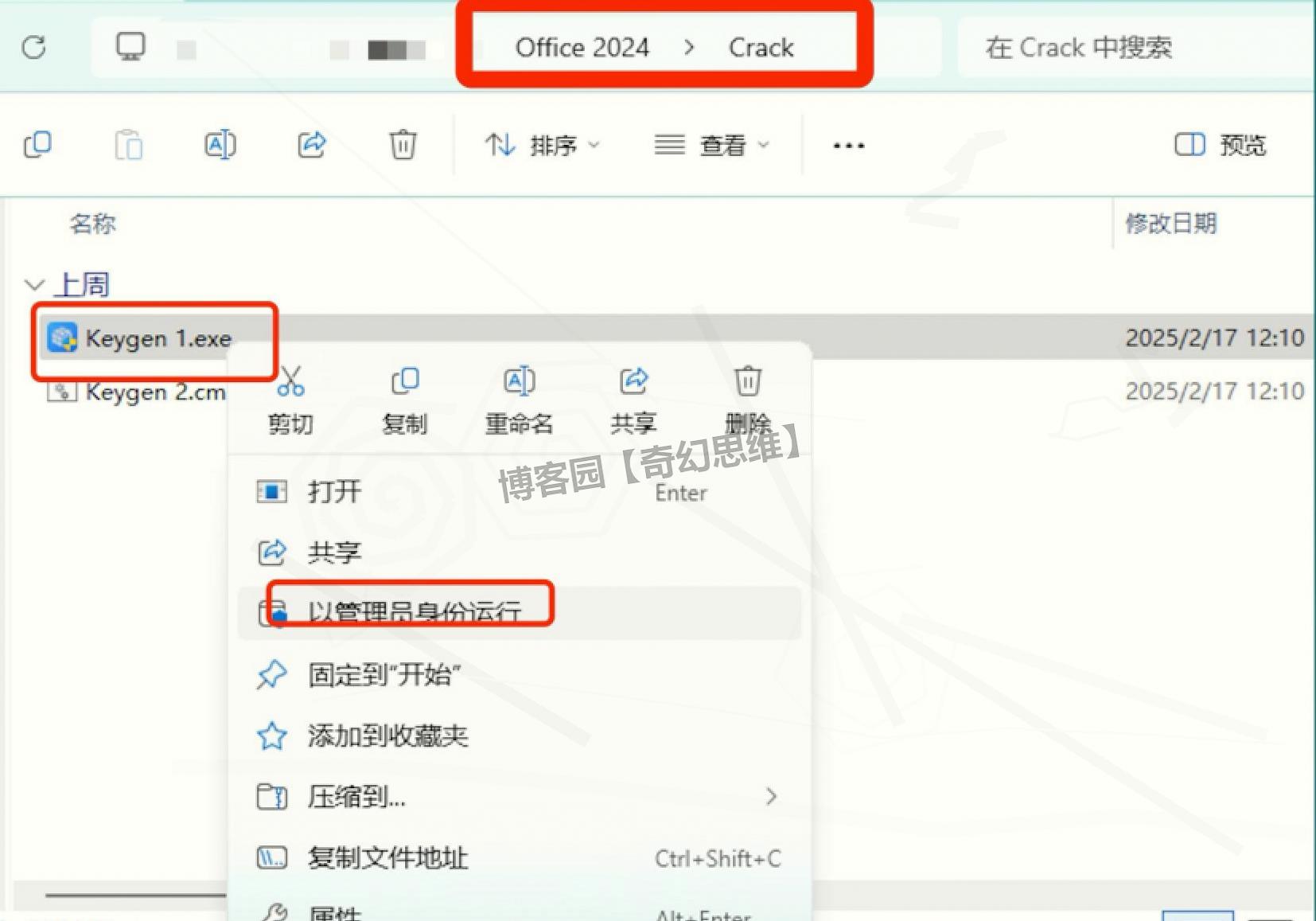Viewport: 1316px width, 921px height.
Task: Click the refresh icon in address bar
Action: [x=33, y=48]
